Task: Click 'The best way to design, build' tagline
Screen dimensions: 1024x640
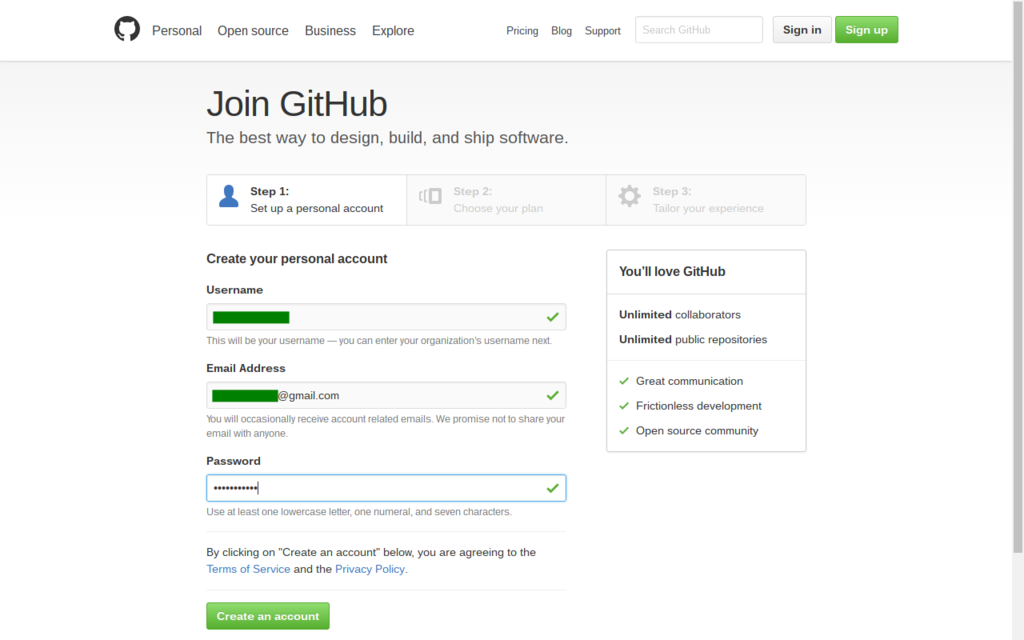Action: 387,138
